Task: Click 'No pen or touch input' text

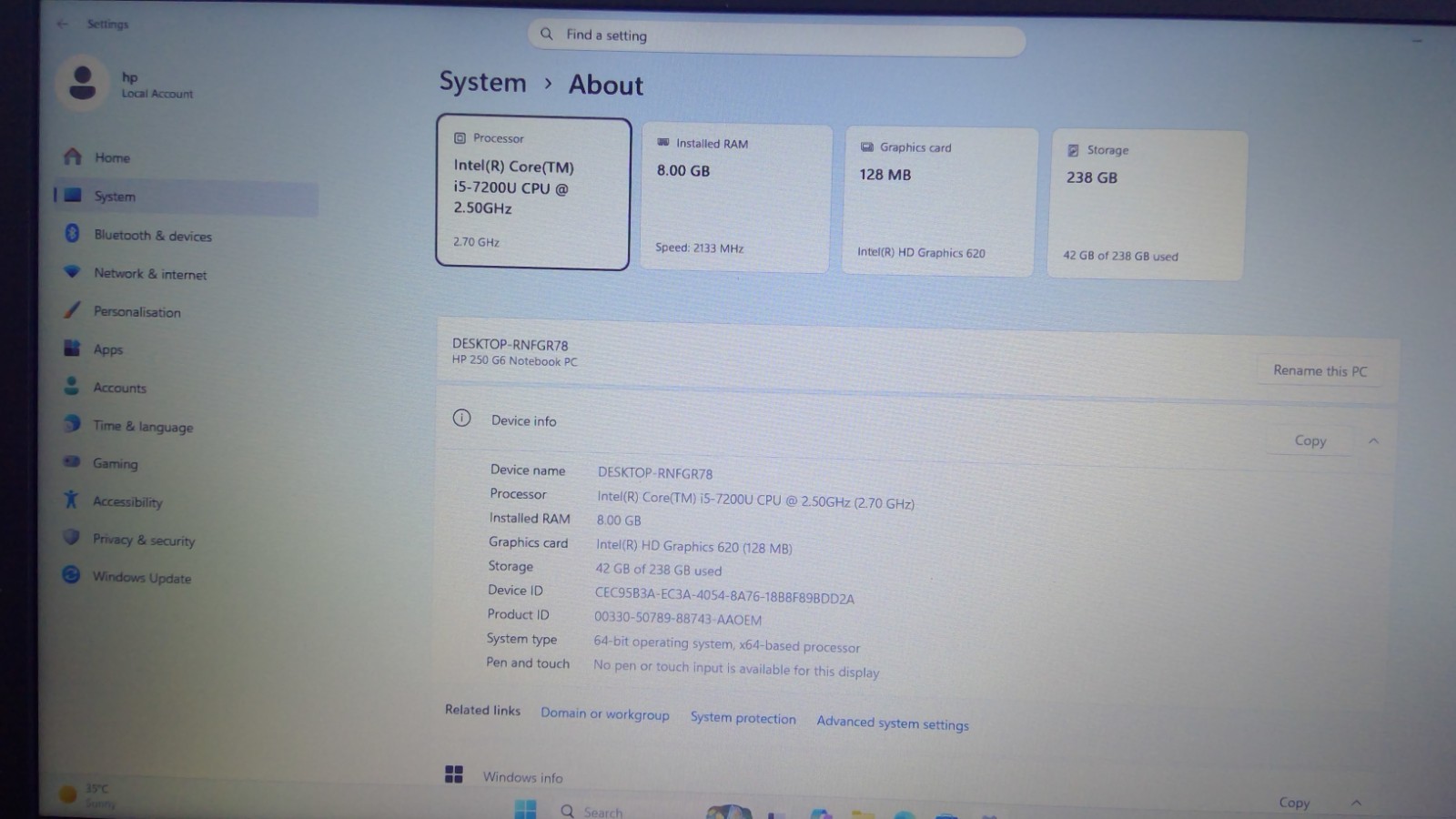Action: [736, 669]
